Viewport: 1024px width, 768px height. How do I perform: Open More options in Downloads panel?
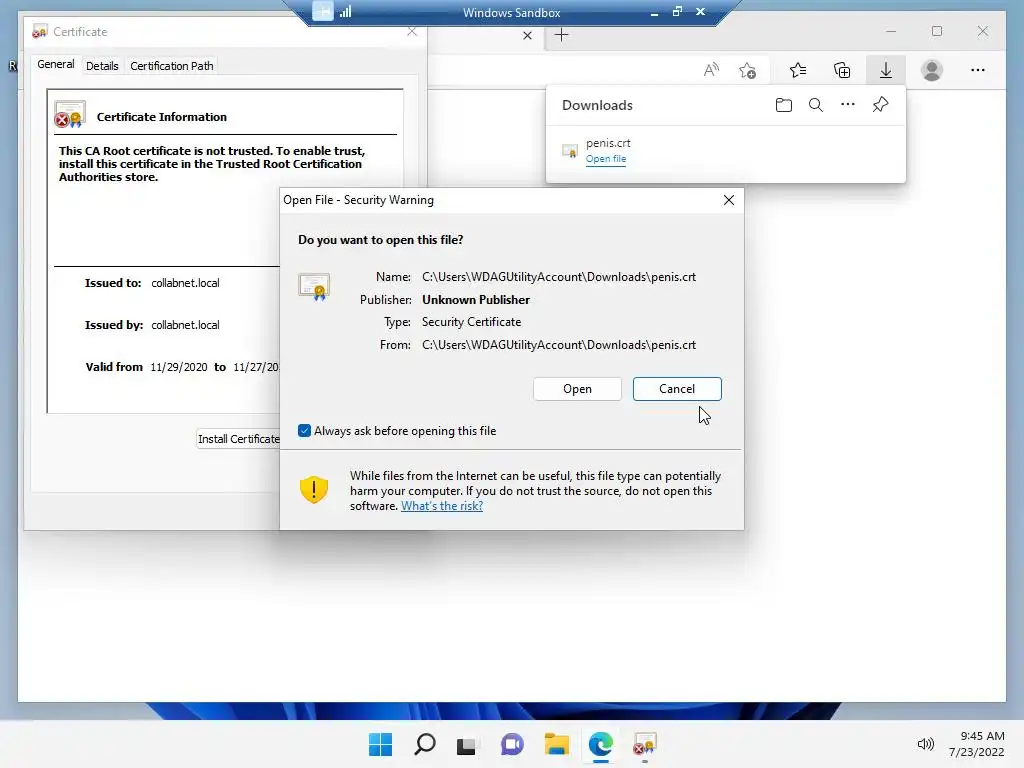848,104
